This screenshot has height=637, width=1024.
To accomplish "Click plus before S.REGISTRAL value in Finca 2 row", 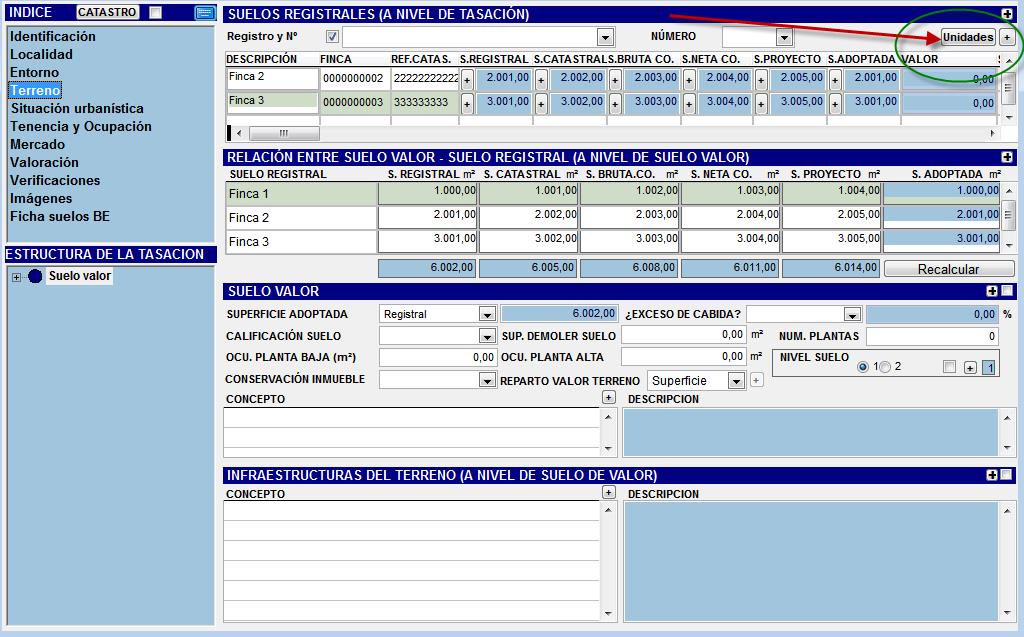I will 467,80.
